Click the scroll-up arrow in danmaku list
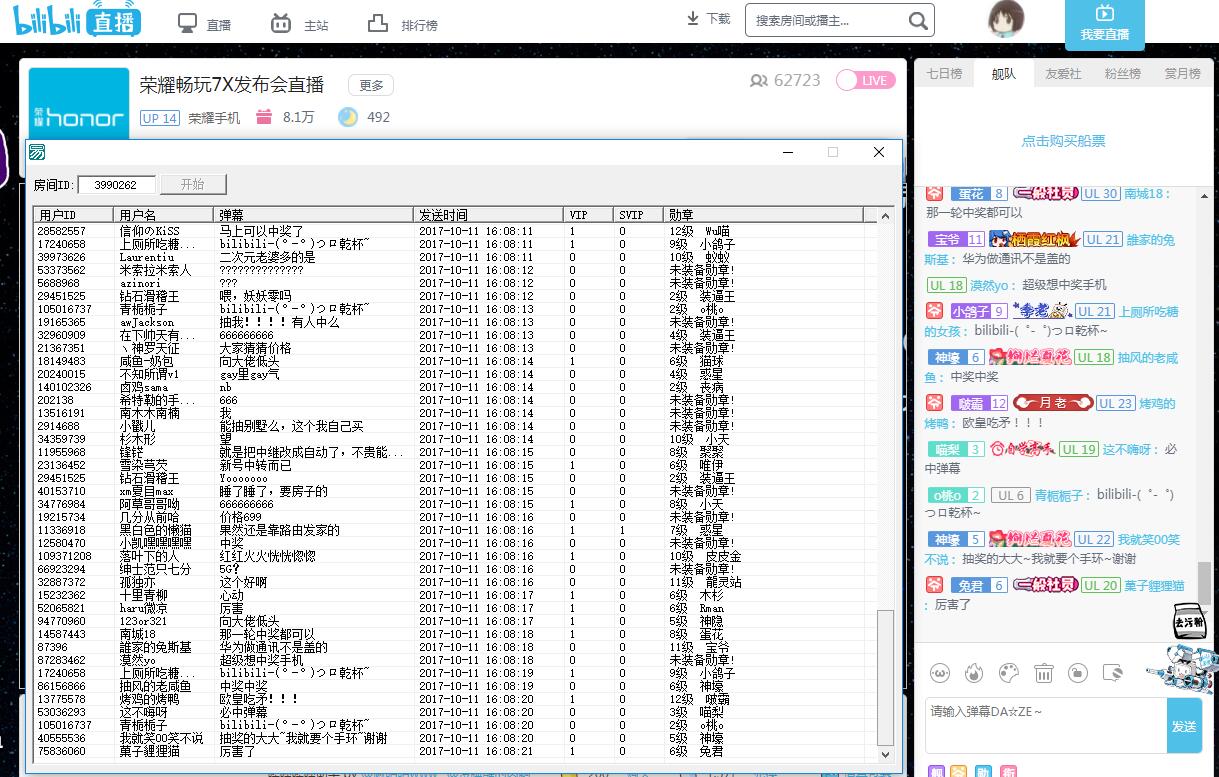Viewport: 1219px width, 777px height. pos(885,216)
